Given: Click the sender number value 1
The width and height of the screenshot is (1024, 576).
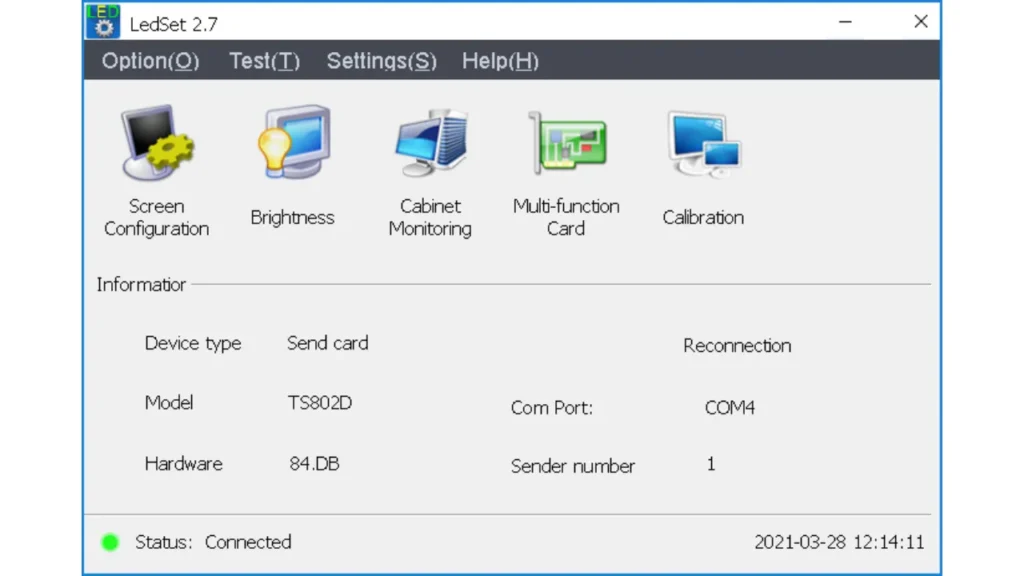Looking at the screenshot, I should [x=711, y=464].
